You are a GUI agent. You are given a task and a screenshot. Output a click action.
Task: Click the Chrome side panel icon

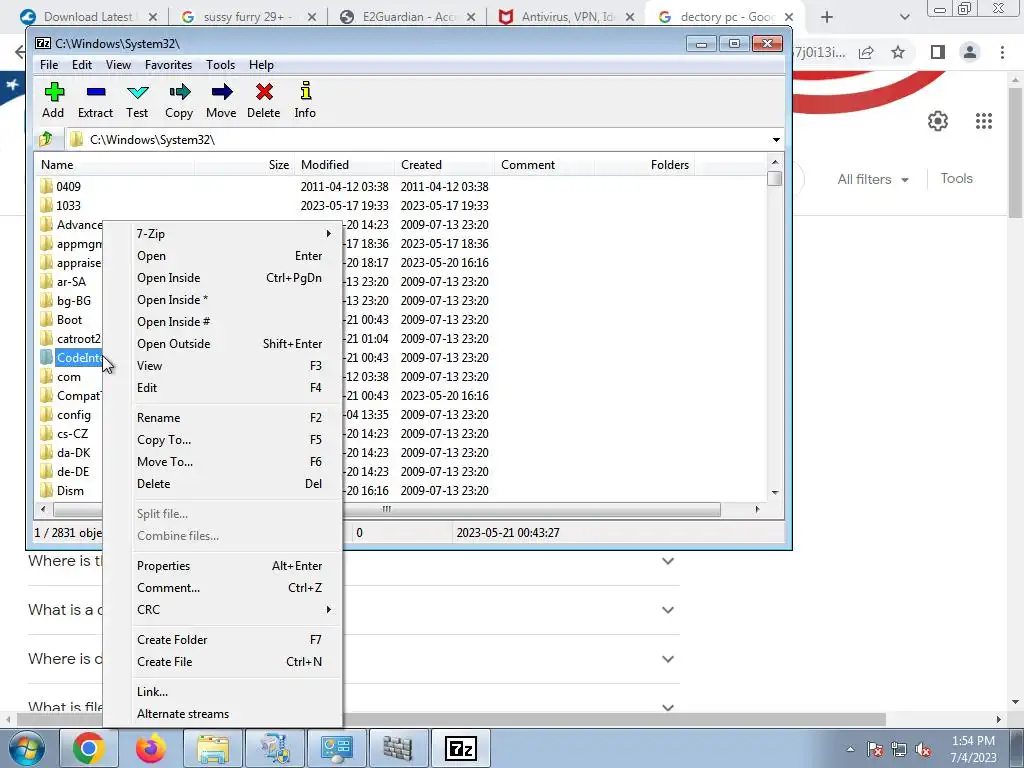point(938,52)
